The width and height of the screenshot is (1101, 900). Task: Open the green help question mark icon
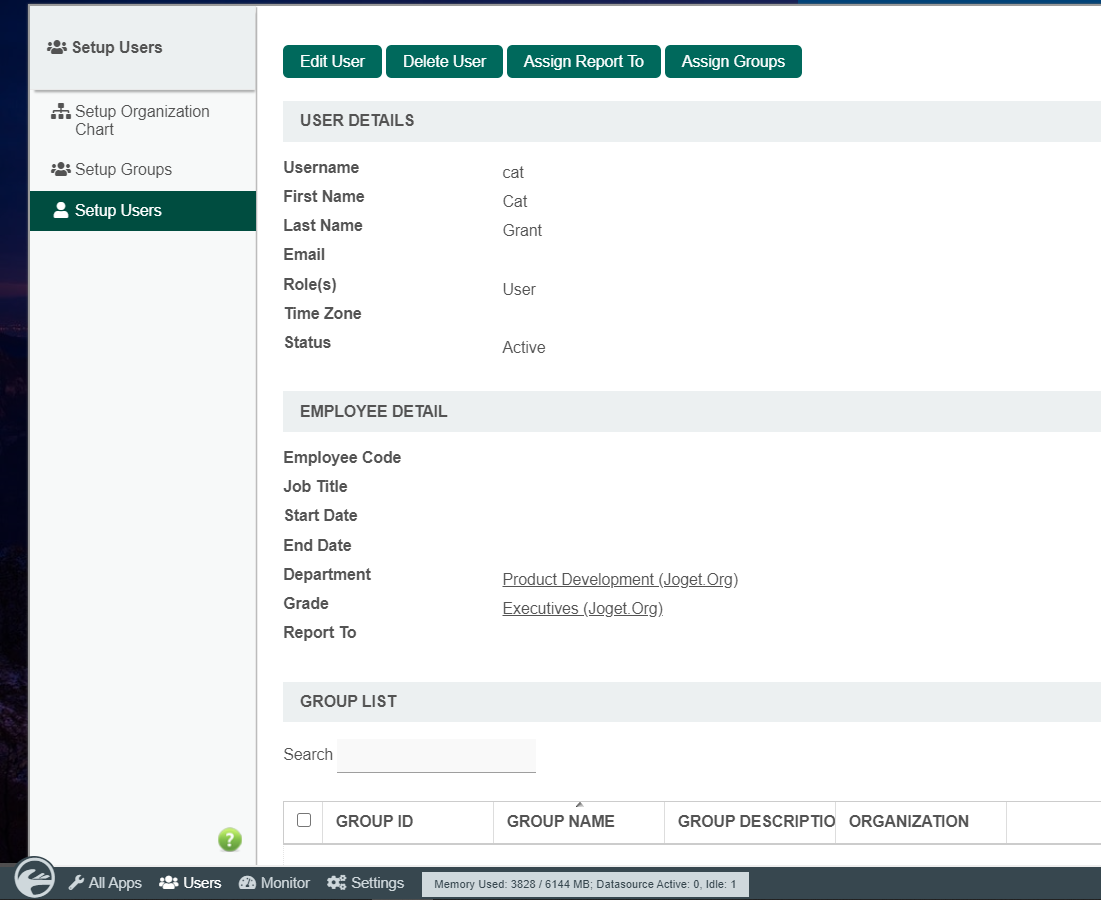[230, 840]
